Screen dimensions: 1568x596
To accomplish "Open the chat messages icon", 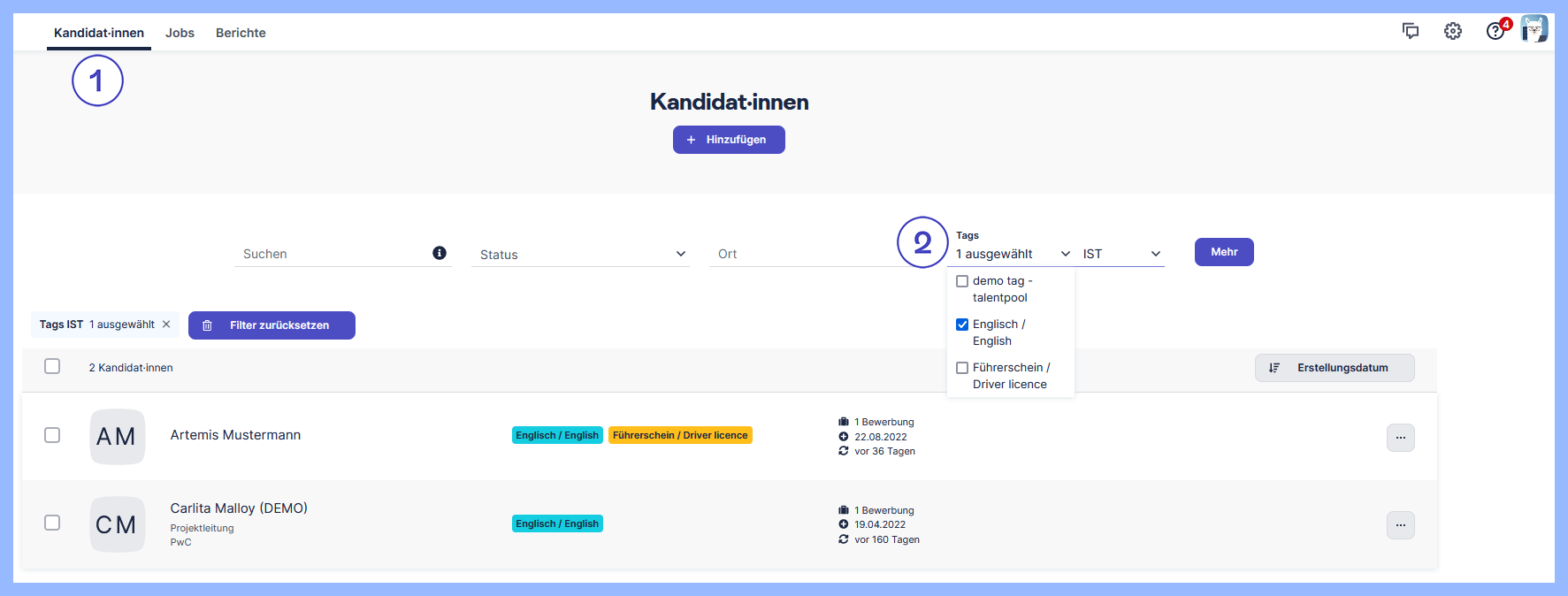I will click(x=1411, y=32).
